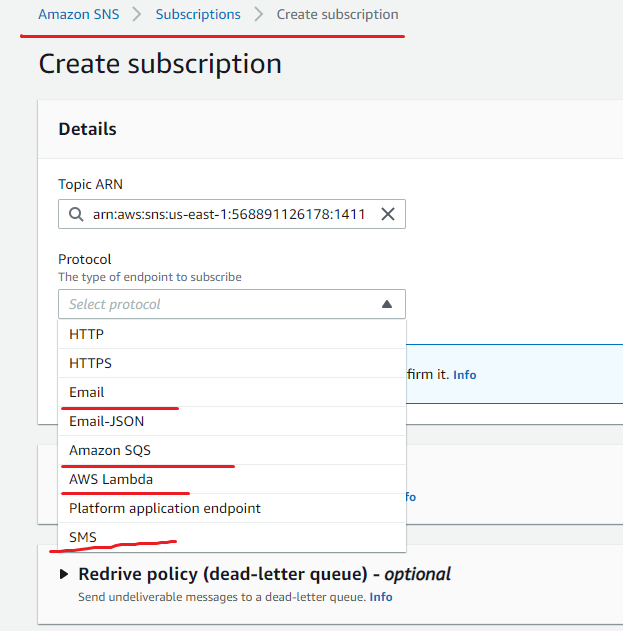Pick Amazon SQS as protocol

(232, 450)
